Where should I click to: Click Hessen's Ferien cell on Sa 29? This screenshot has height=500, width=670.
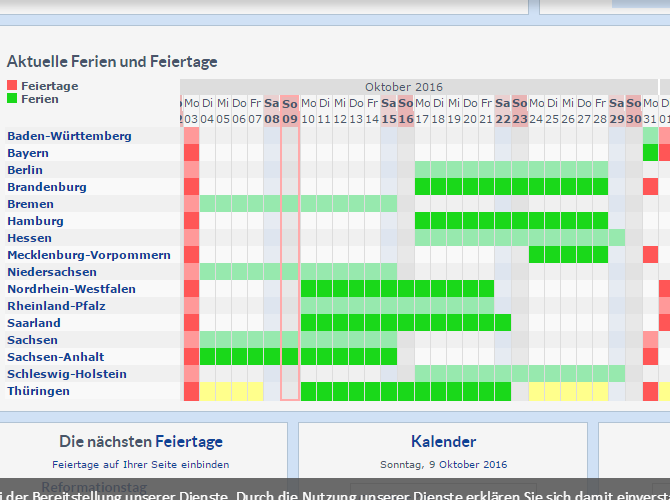point(617,238)
